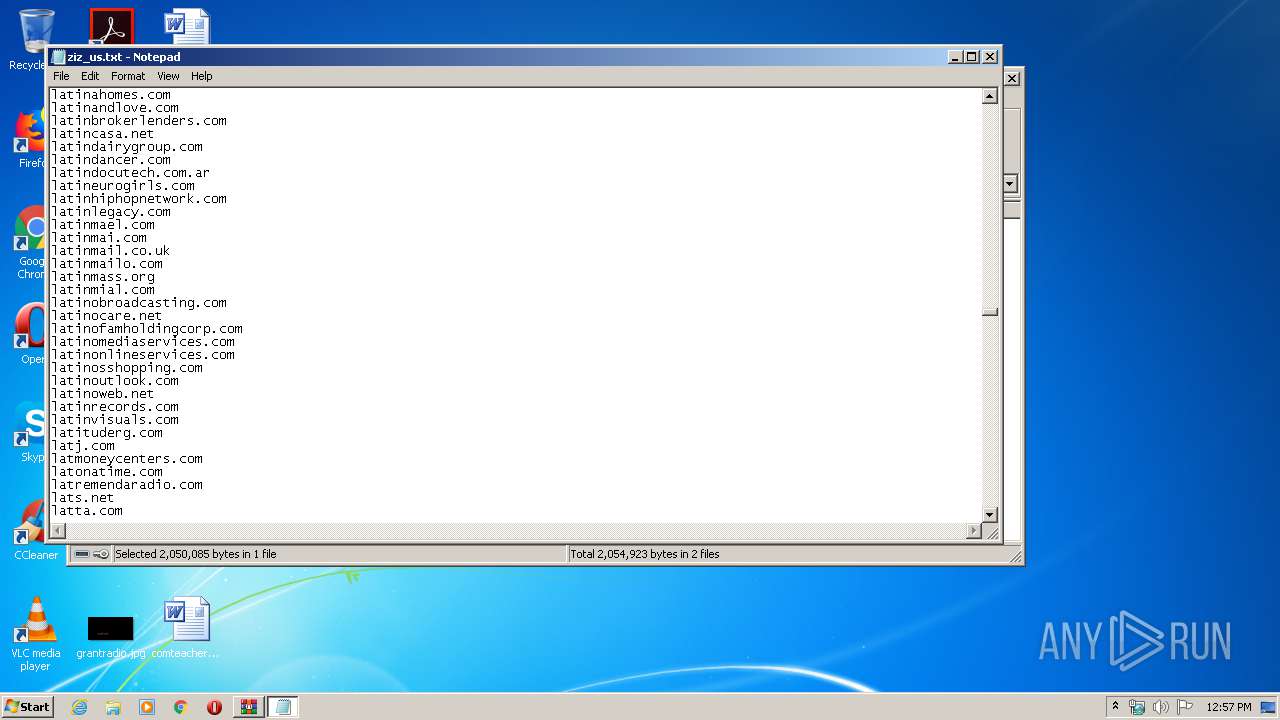This screenshot has height=720, width=1280.
Task: Switch to the WinRAR taskbar window
Action: pyautogui.click(x=248, y=707)
